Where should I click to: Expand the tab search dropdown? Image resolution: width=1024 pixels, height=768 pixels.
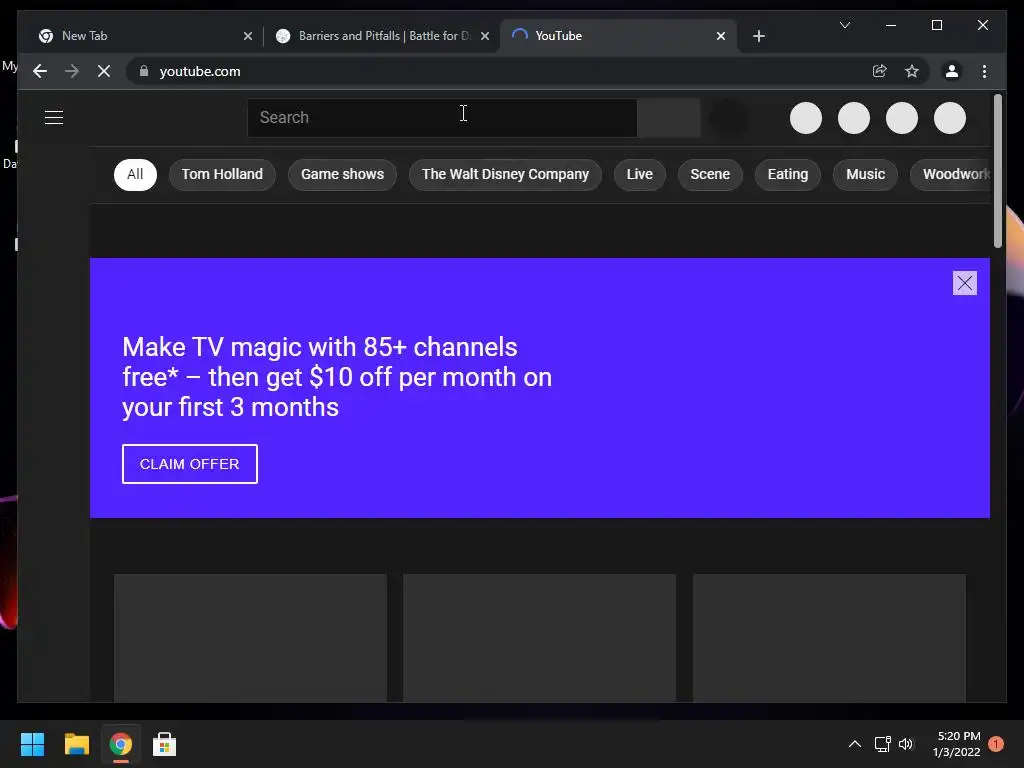[x=845, y=25]
